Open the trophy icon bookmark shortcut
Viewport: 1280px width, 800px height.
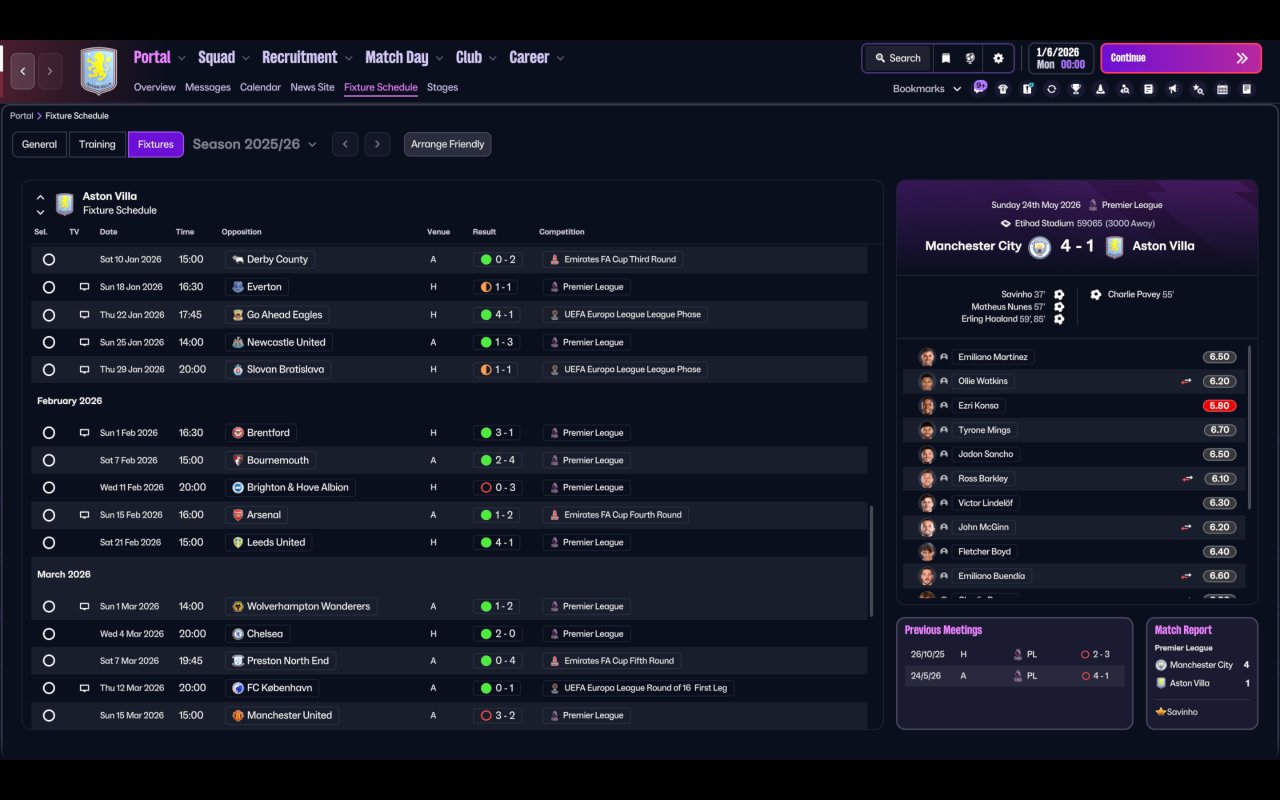[1076, 89]
